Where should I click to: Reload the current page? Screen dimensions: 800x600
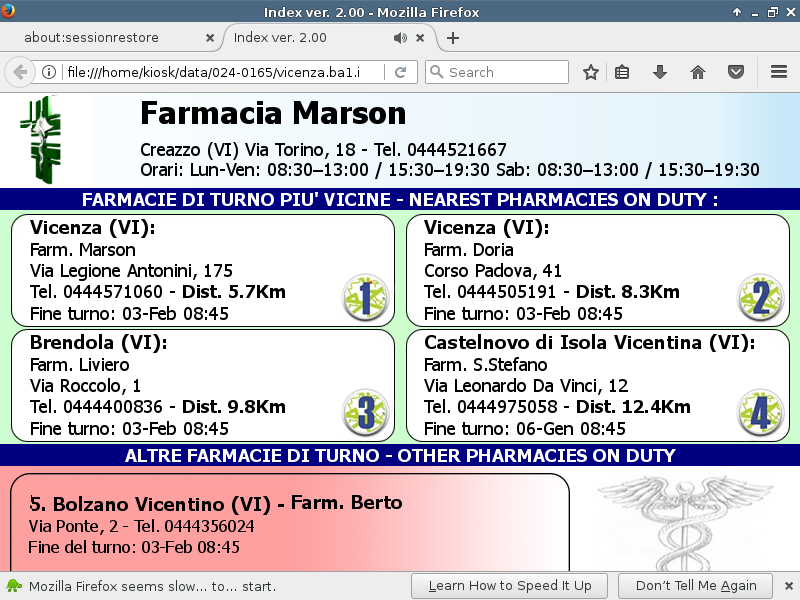[400, 72]
